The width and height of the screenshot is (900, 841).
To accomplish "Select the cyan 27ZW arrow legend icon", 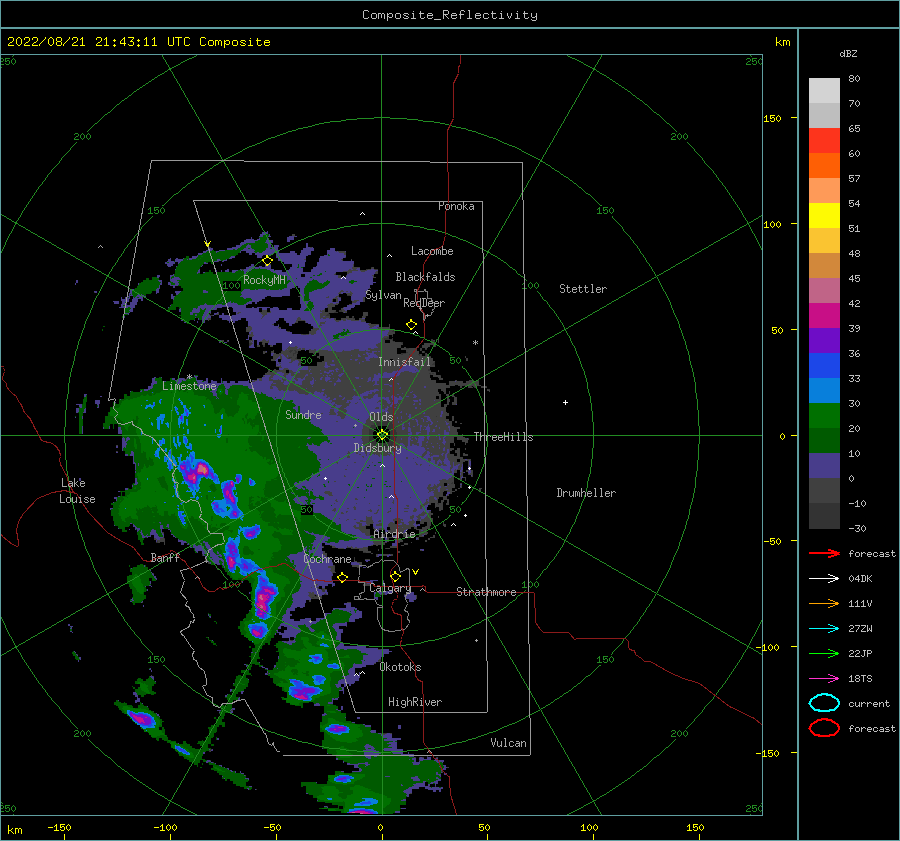I will [x=824, y=629].
